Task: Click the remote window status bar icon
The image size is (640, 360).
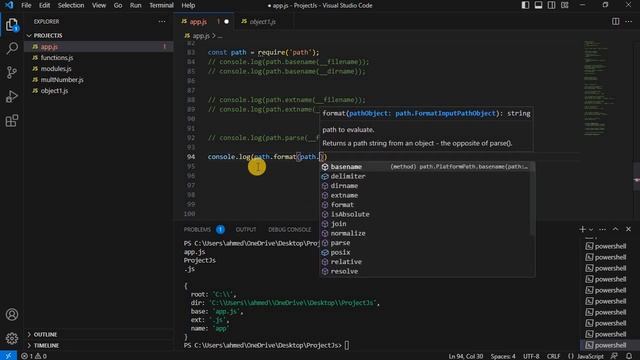Action: click(x=8, y=356)
